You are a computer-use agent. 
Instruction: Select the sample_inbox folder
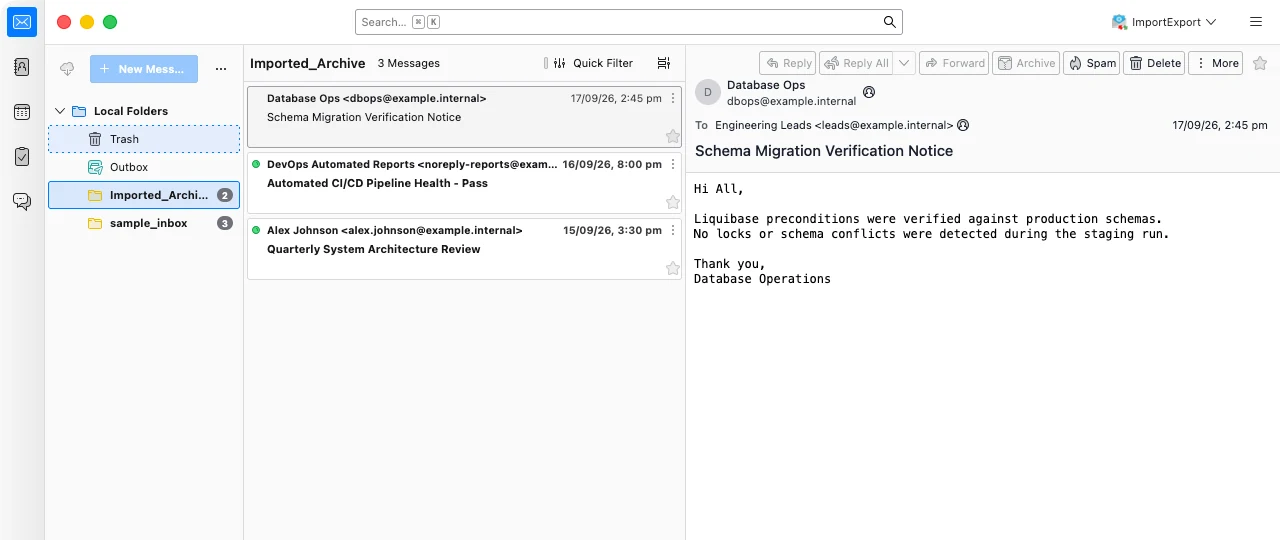click(144, 223)
